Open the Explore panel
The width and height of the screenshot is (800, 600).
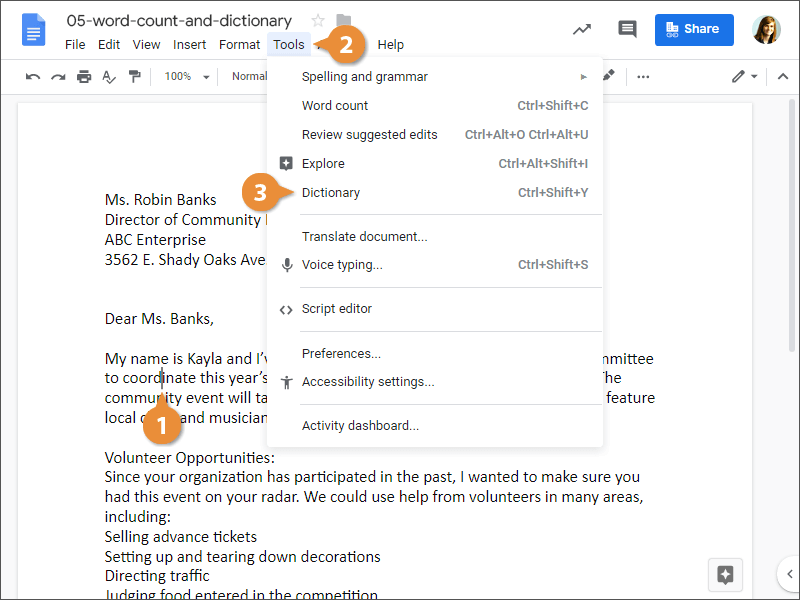(x=323, y=163)
